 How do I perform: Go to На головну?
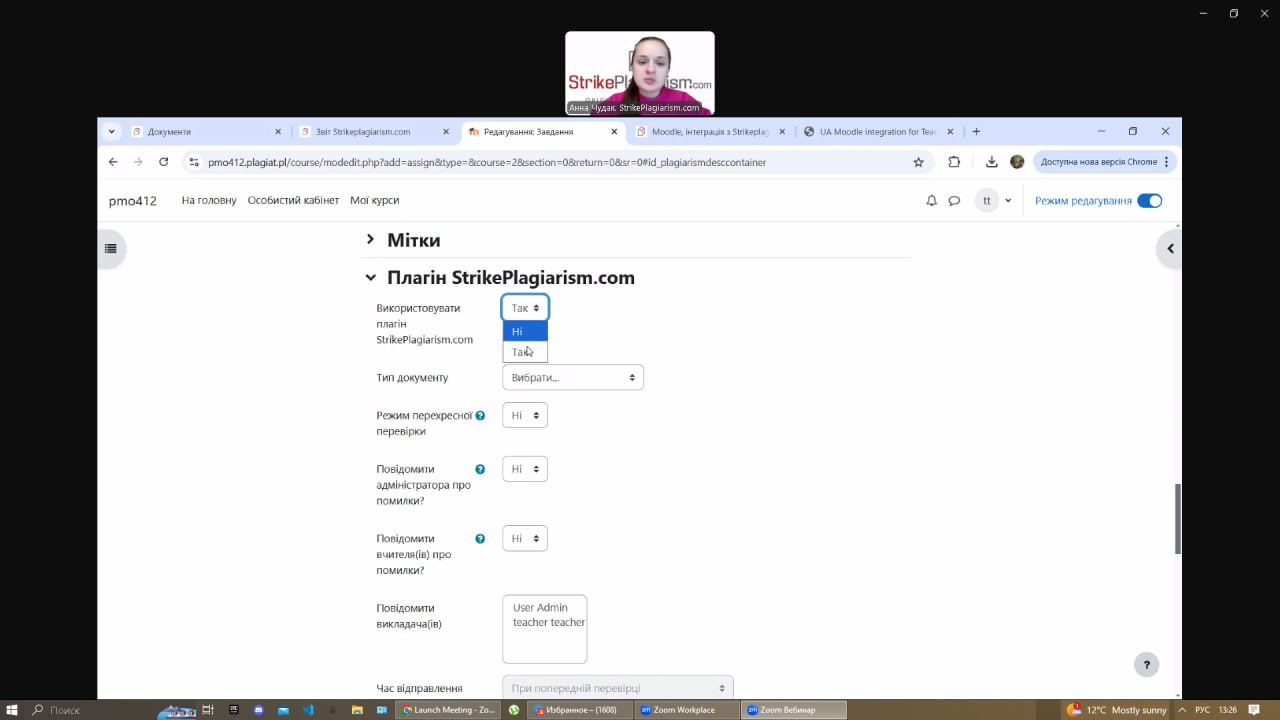(x=209, y=201)
